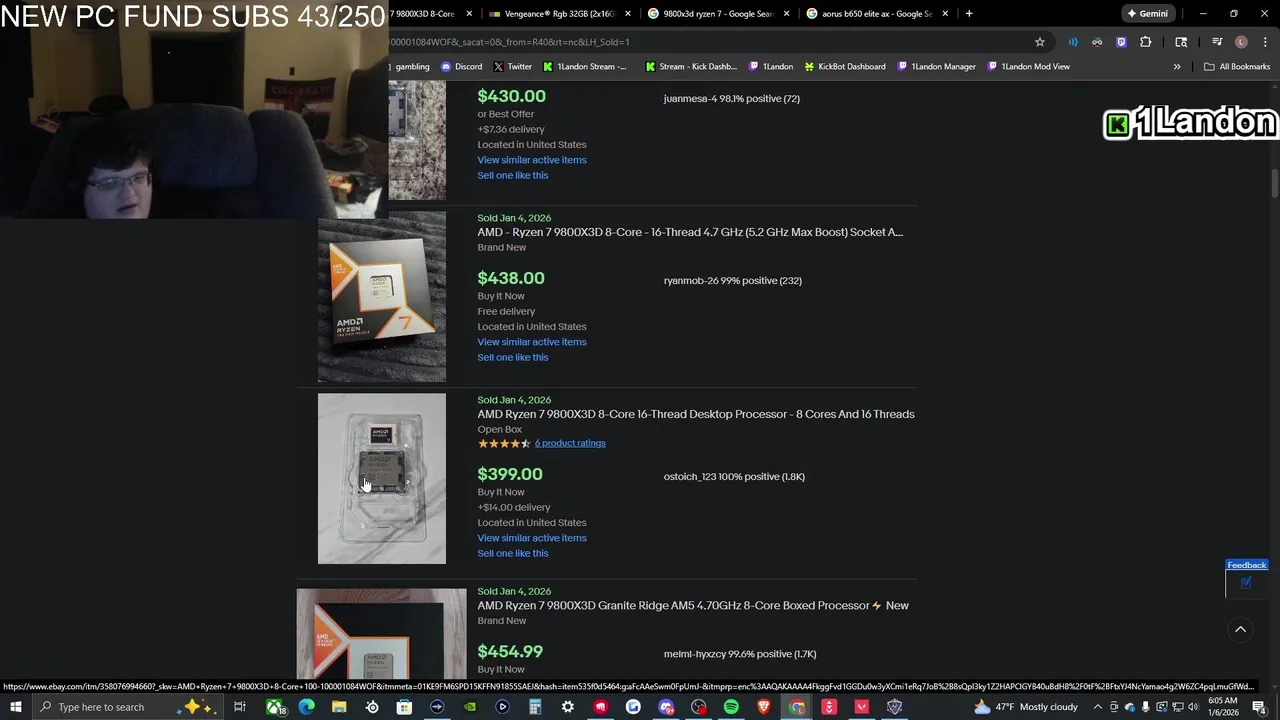Open the All Bookmarks folder

tap(1237, 66)
